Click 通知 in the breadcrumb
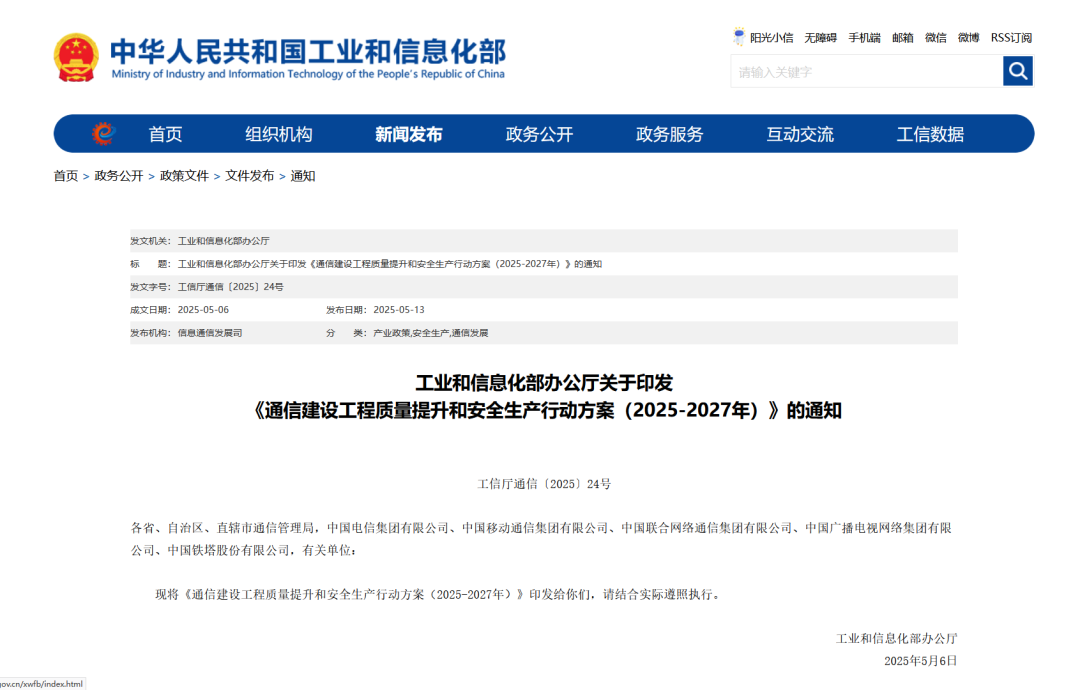Screen dimensions: 1080x690 (303, 176)
